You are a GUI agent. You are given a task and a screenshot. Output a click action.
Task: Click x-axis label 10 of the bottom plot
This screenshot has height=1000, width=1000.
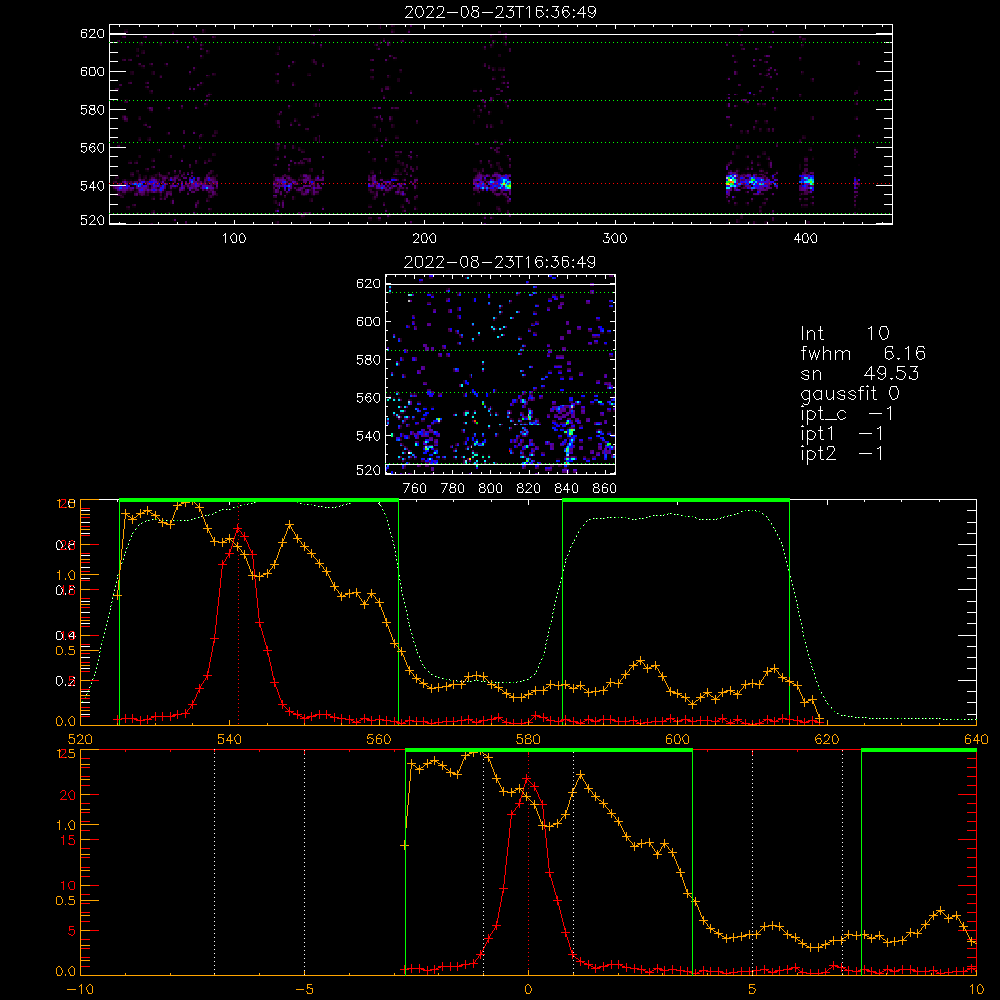[x=976, y=990]
